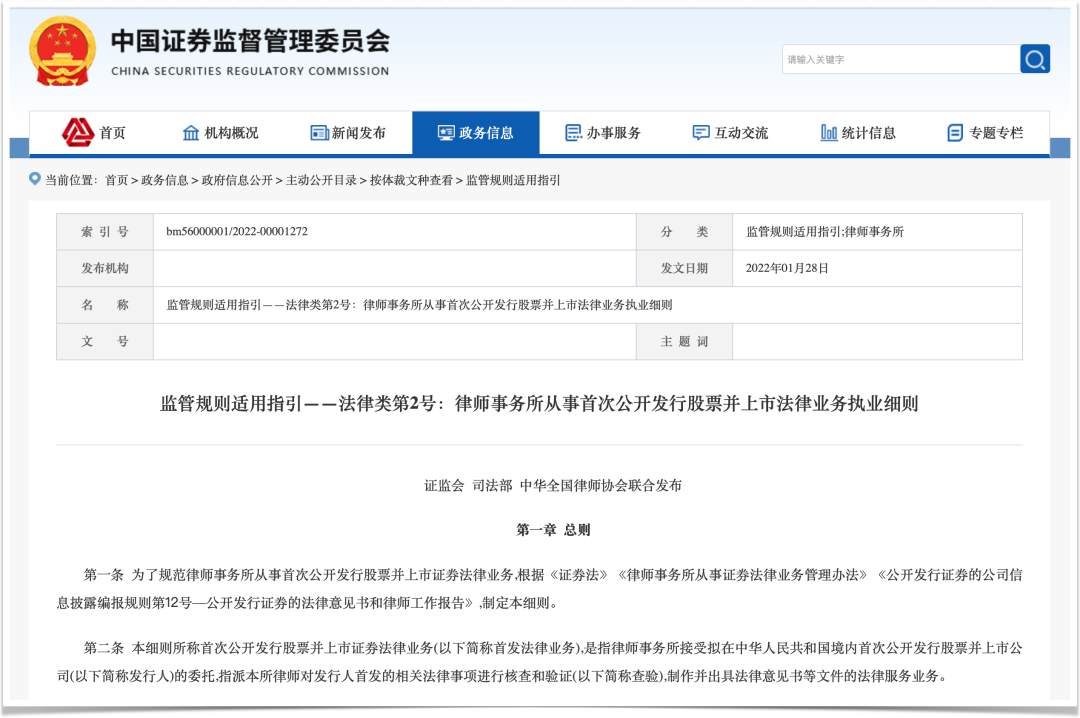Open 按体裁文种查看 breadcrumb link

pyautogui.click(x=411, y=180)
